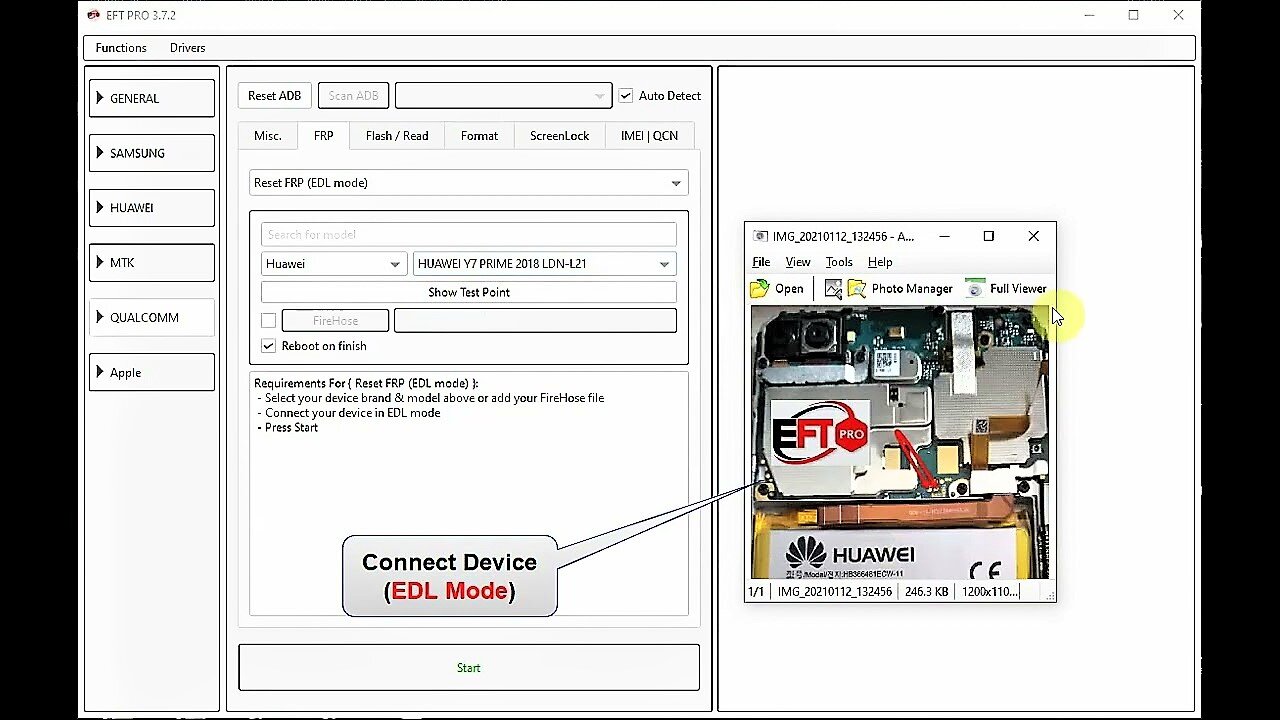Click the Reset ADB button
The width and height of the screenshot is (1280, 720).
point(275,95)
